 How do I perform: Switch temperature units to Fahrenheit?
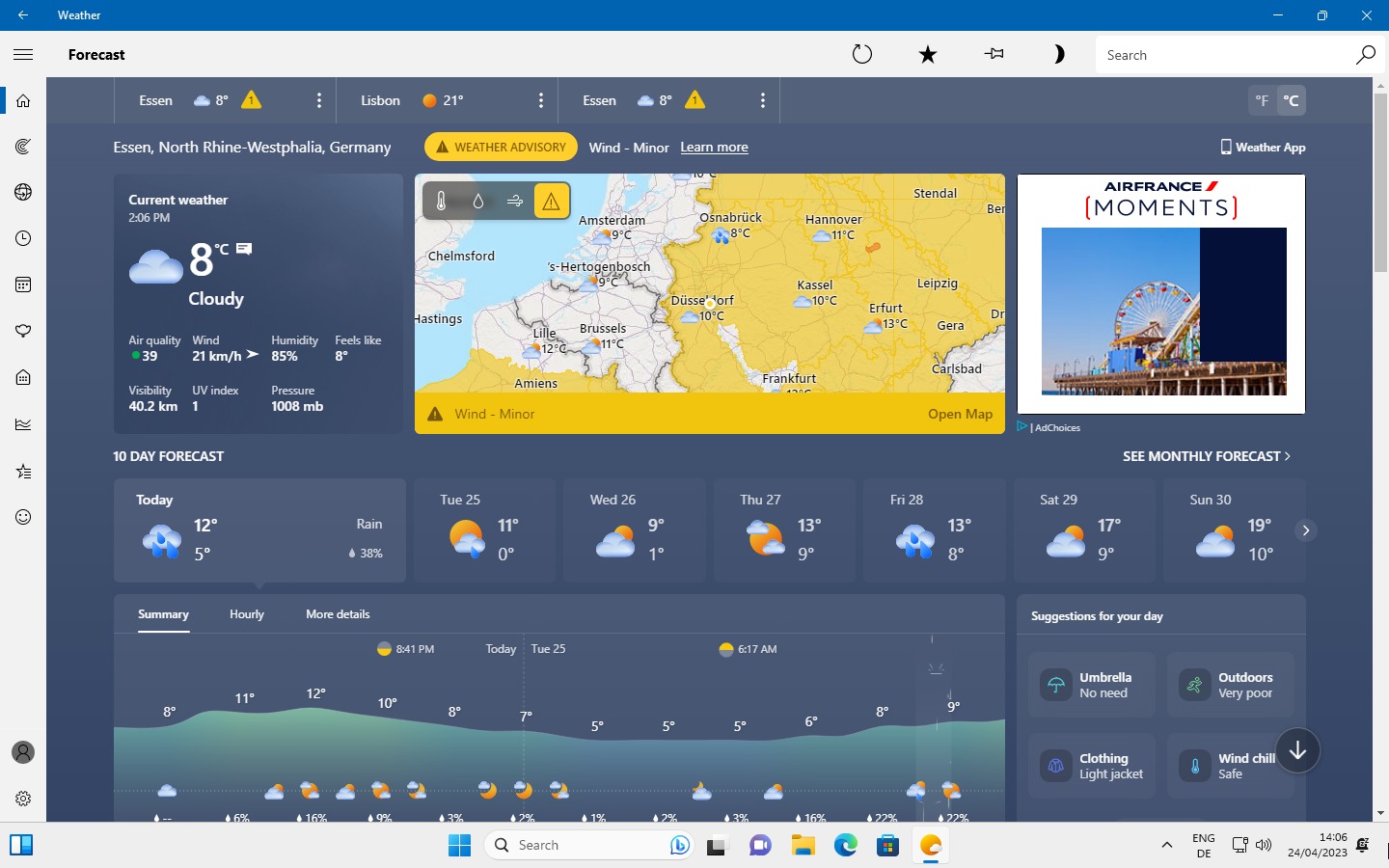click(x=1262, y=99)
